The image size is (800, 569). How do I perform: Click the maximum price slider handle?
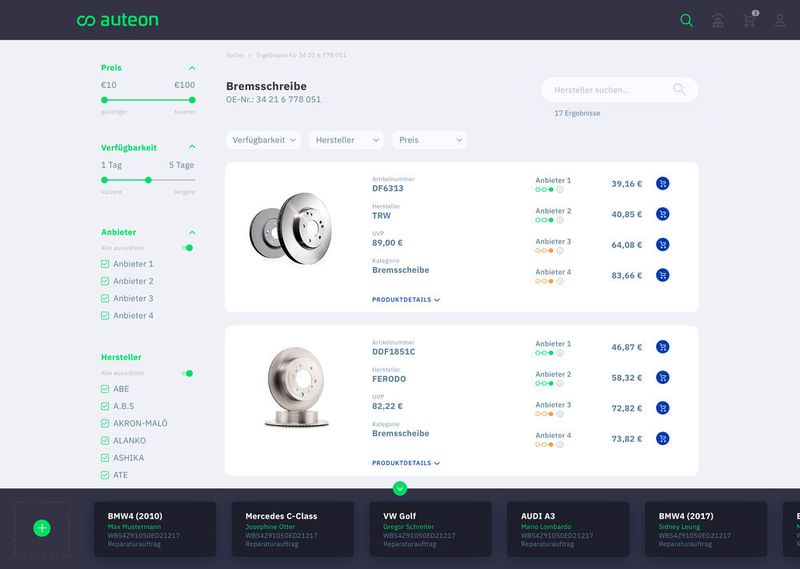coord(192,100)
